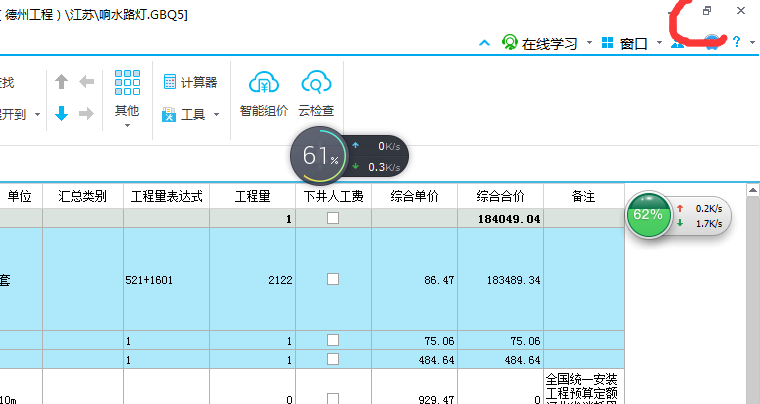Click the scroll-up arrow of the table scrollbar
Image resolution: width=760 pixels, height=404 pixels.
pos(753,190)
